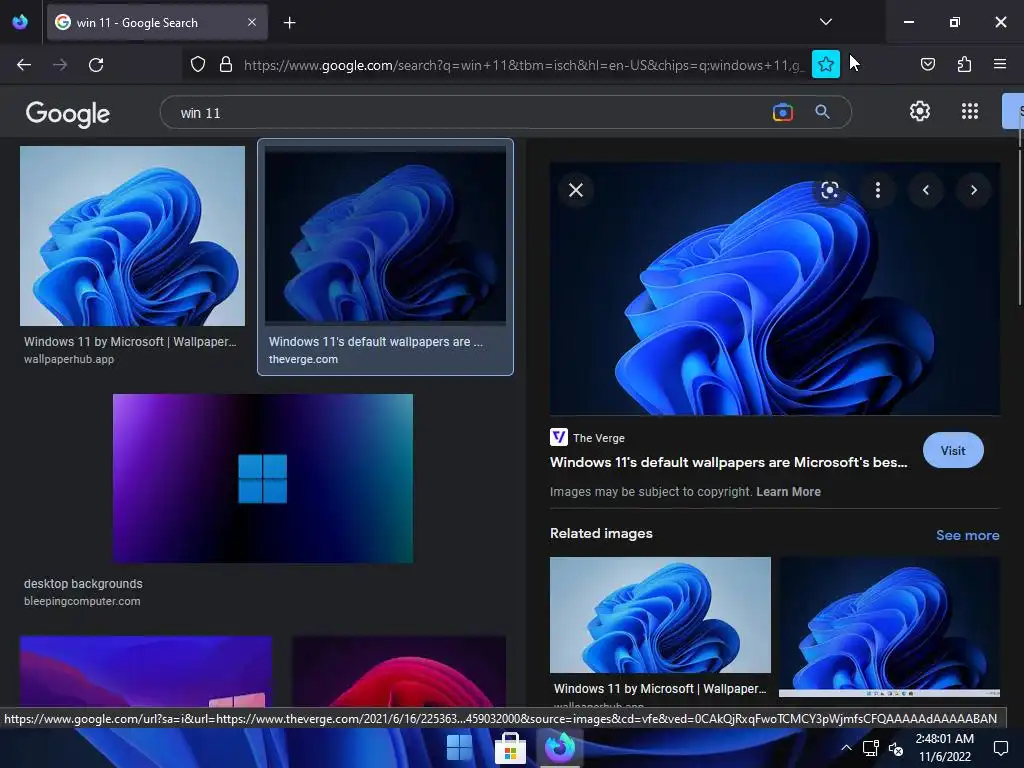The image size is (1024, 768).
Task: Open the default wallpapers article title link
Action: tap(728, 462)
